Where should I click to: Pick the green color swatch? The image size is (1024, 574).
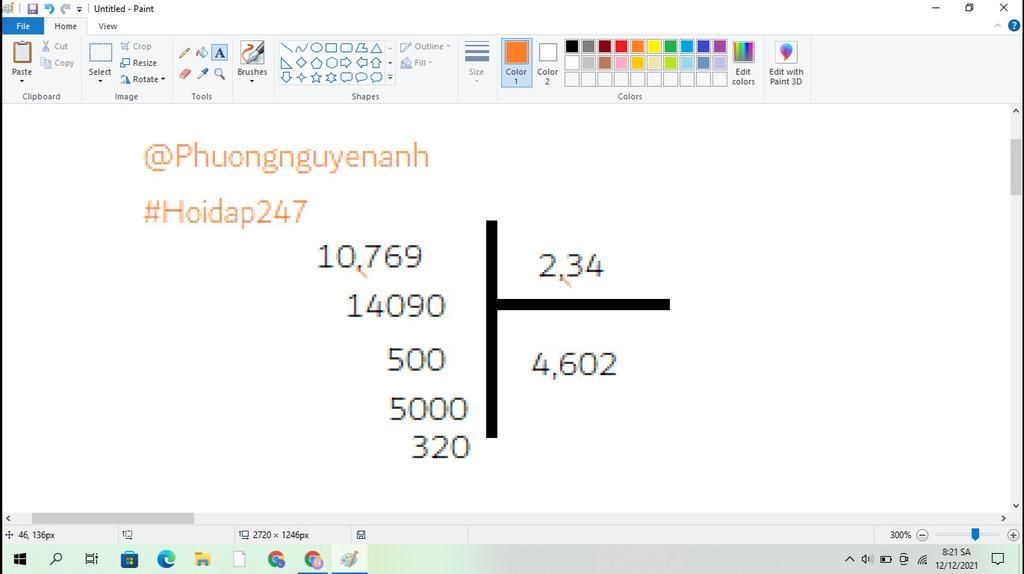coord(671,46)
